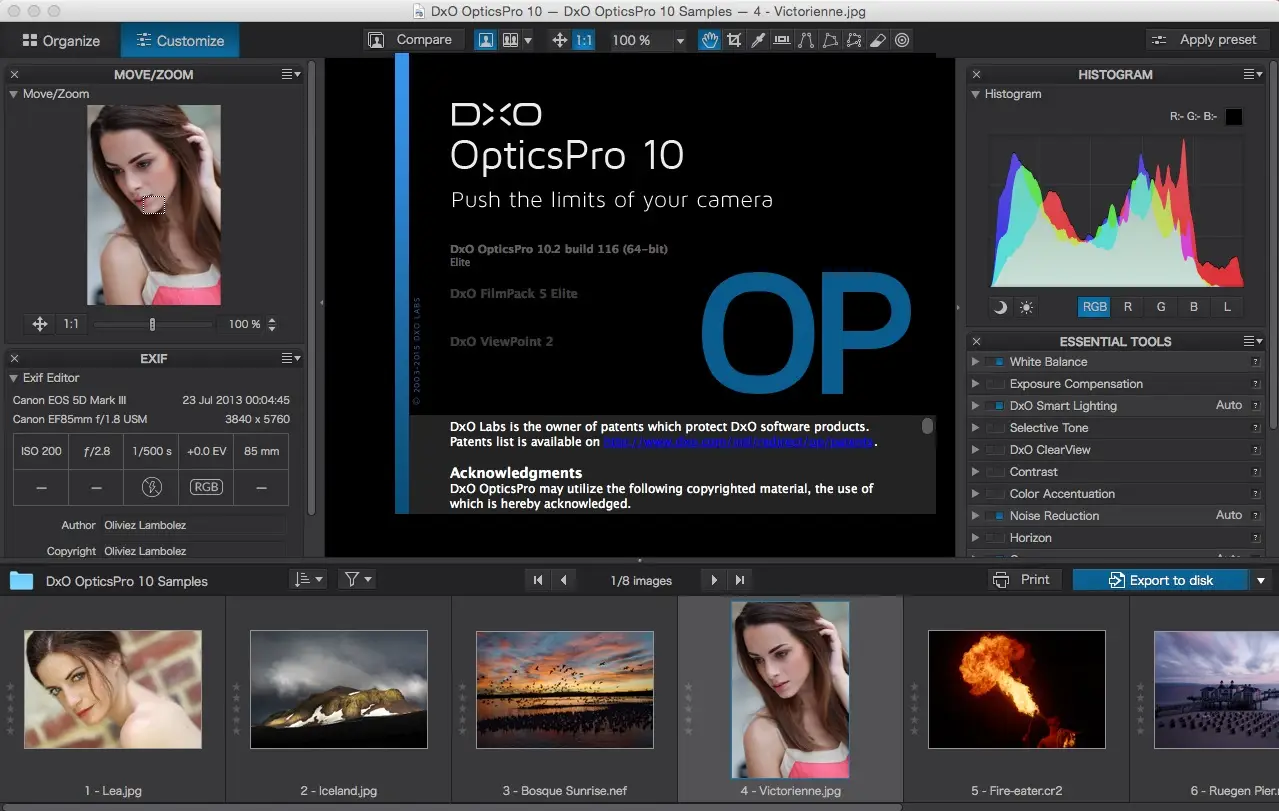This screenshot has width=1279, height=811.
Task: Open help for Exposure Compensation tool
Action: (1256, 384)
